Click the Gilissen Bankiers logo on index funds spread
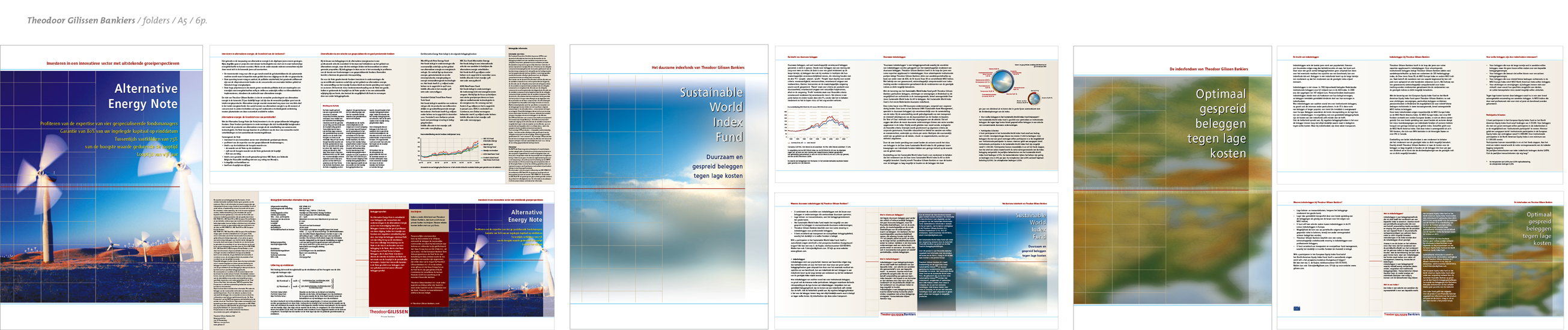1568x330 pixels. (1402, 314)
